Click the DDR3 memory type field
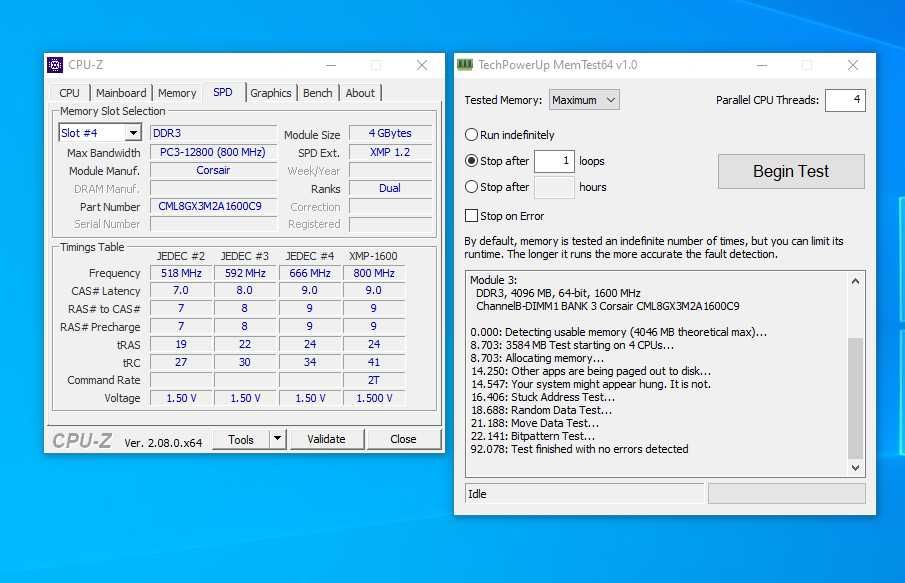The width and height of the screenshot is (905, 583). [x=214, y=133]
